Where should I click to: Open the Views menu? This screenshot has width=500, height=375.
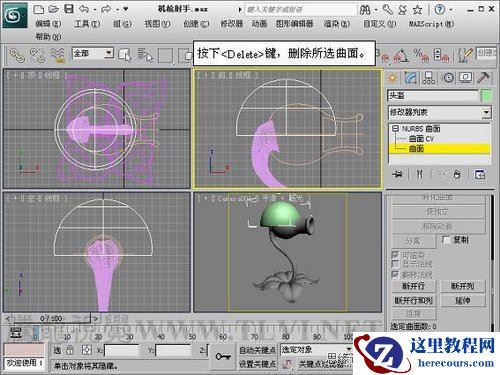click(157, 24)
